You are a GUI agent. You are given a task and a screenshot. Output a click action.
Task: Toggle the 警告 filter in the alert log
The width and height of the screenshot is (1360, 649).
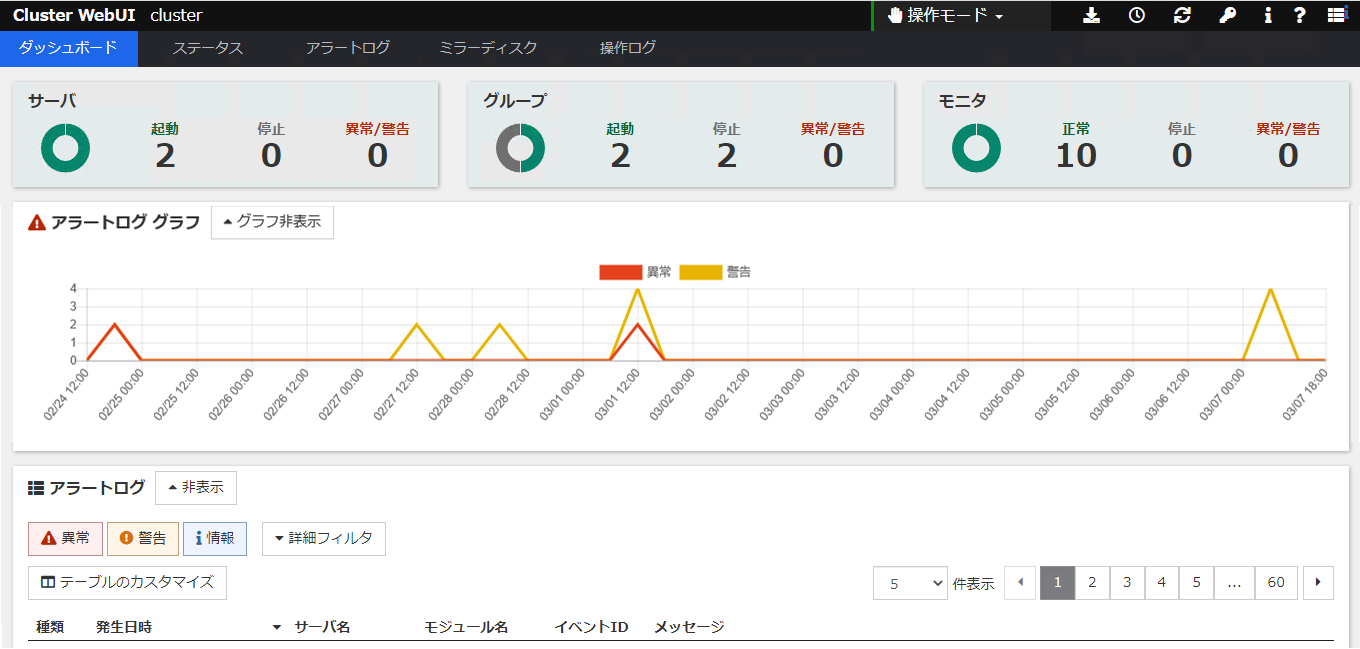point(142,538)
